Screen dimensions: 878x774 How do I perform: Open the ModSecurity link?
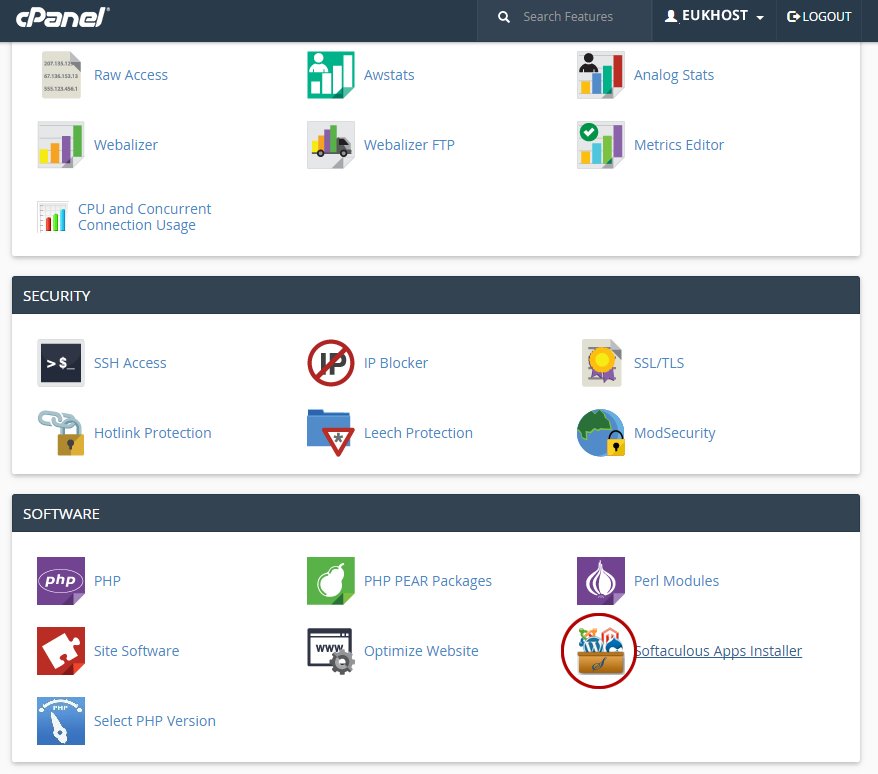675,433
